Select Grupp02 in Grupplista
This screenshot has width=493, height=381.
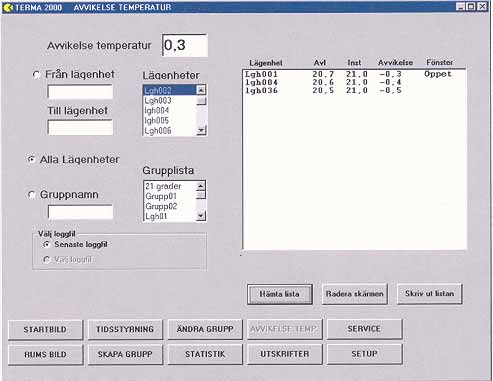[170, 206]
